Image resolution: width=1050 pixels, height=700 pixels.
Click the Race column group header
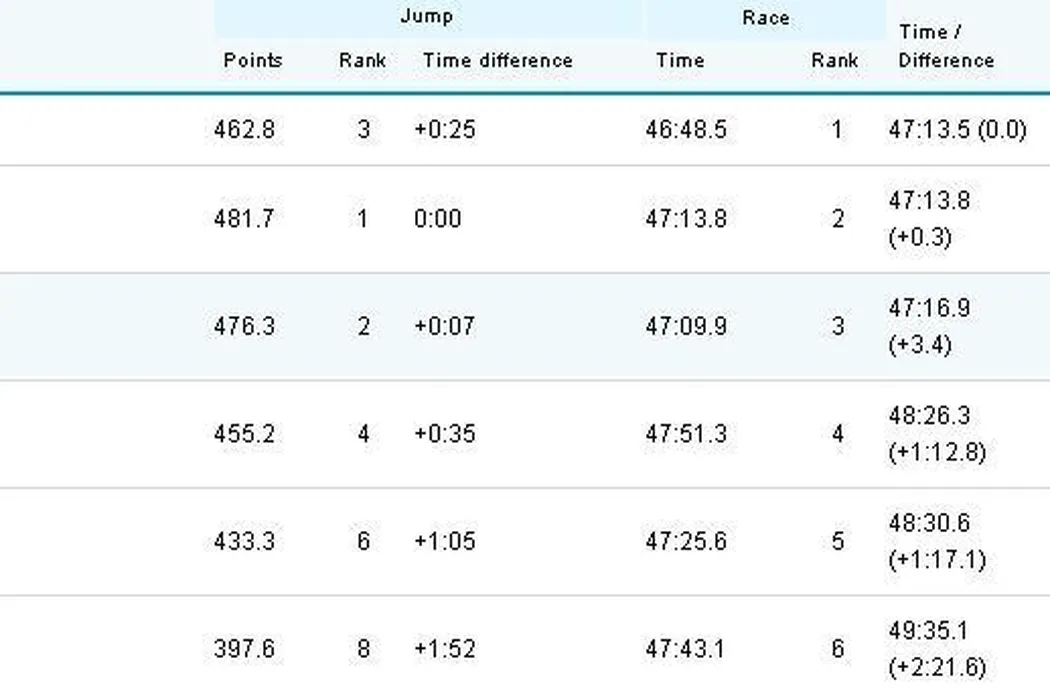[765, 18]
